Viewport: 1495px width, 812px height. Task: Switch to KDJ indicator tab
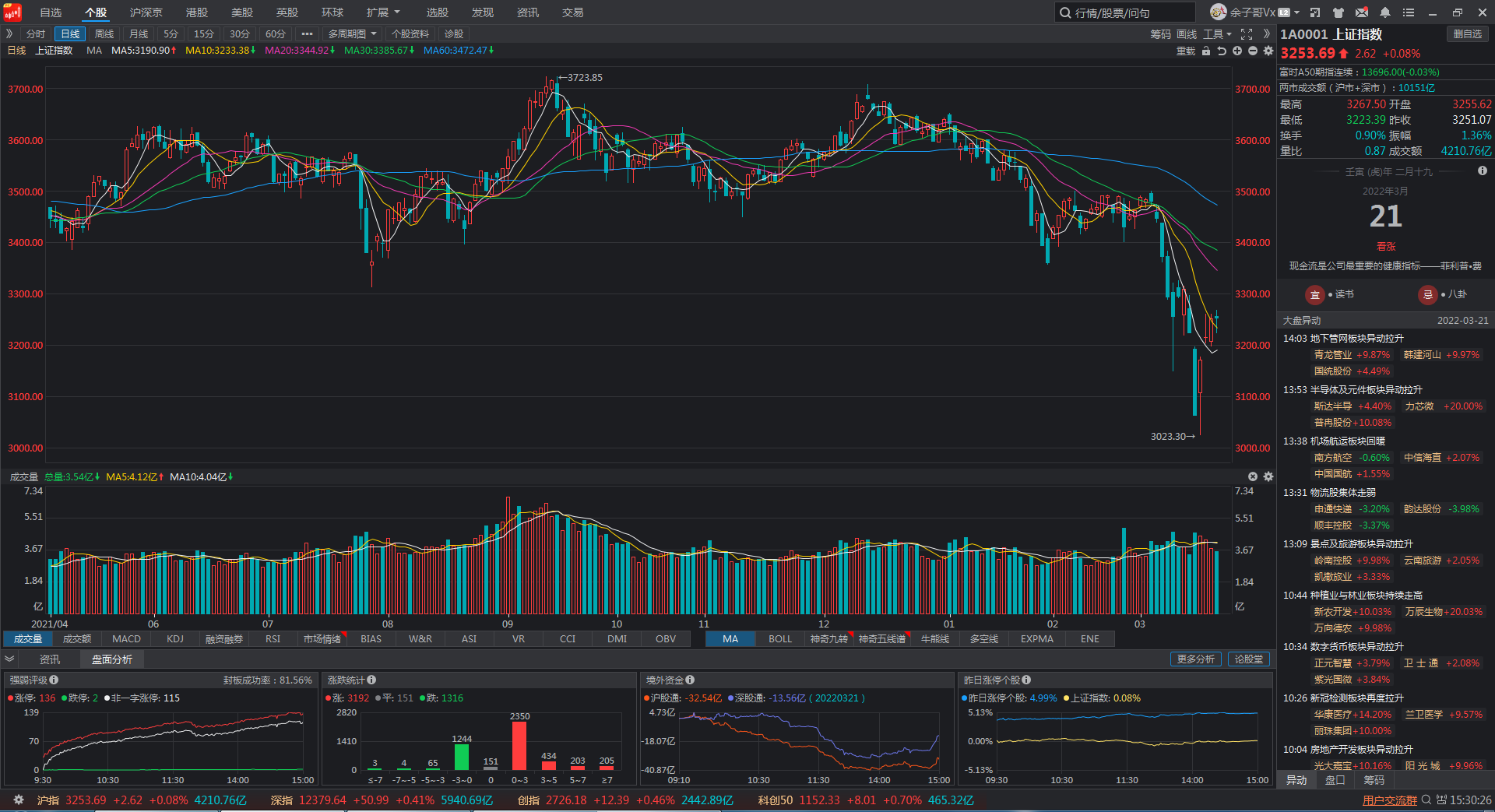(175, 639)
